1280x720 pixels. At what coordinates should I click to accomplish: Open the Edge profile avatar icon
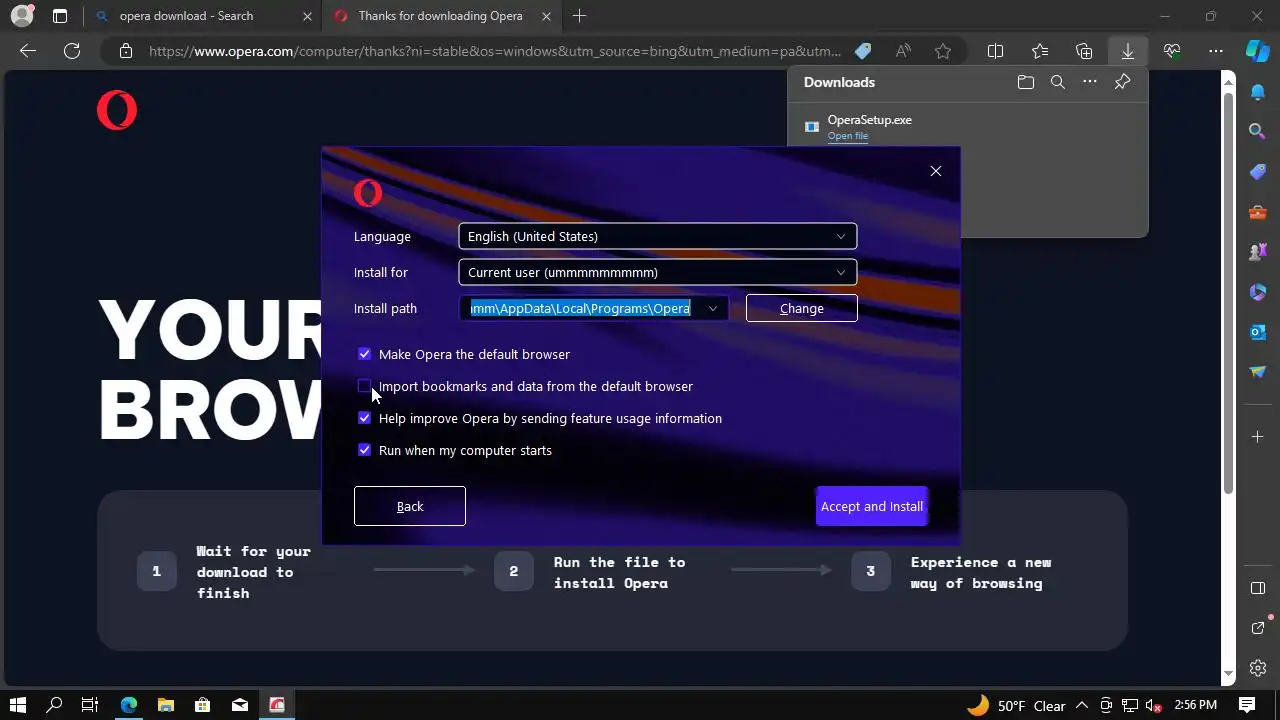tap(22, 16)
